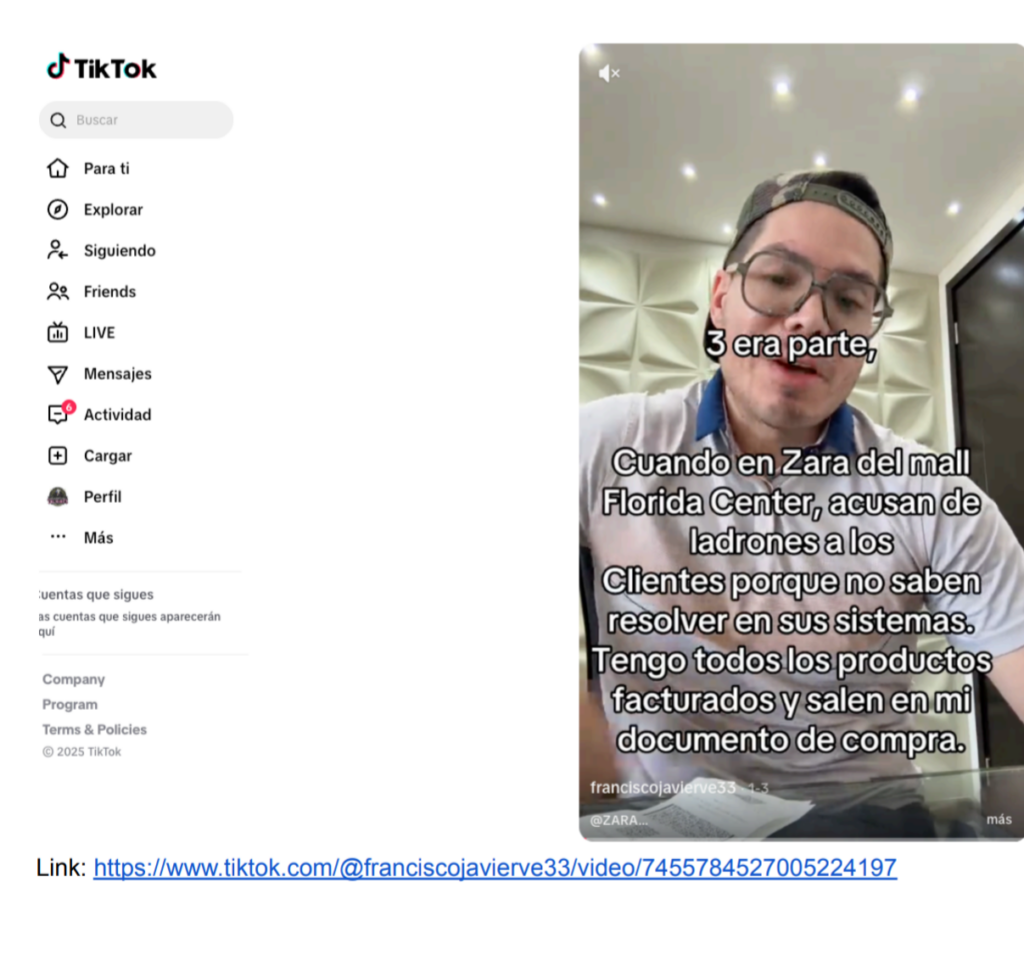Open the tiktok.com video hyperlink
Viewport: 1024px width, 955px height.
tap(495, 868)
